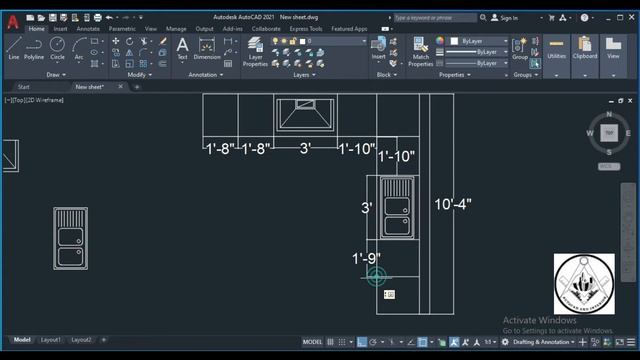640x360 pixels.
Task: Expand the Layers panel dropdown
Action: tap(304, 75)
